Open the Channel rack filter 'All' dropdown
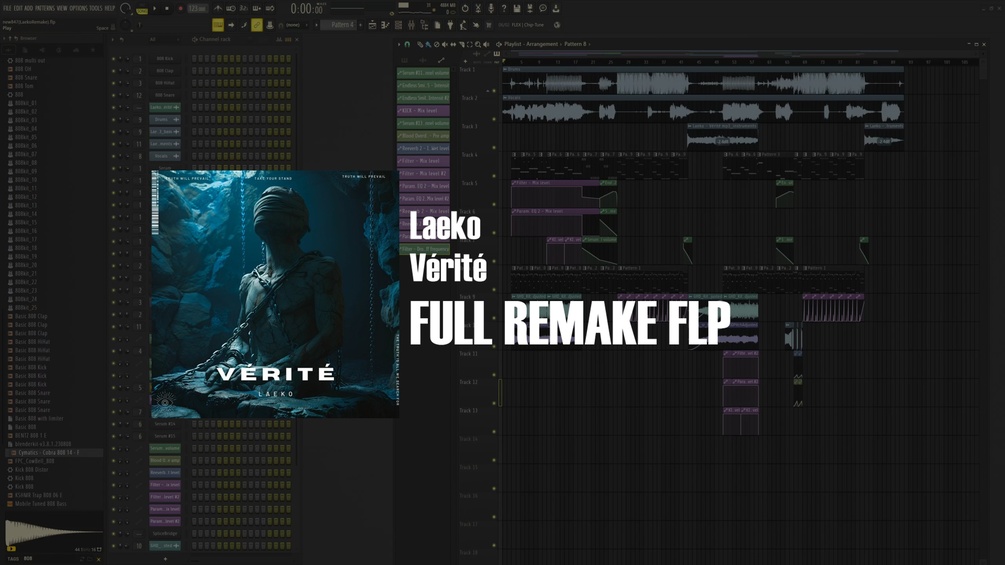 click(x=165, y=39)
